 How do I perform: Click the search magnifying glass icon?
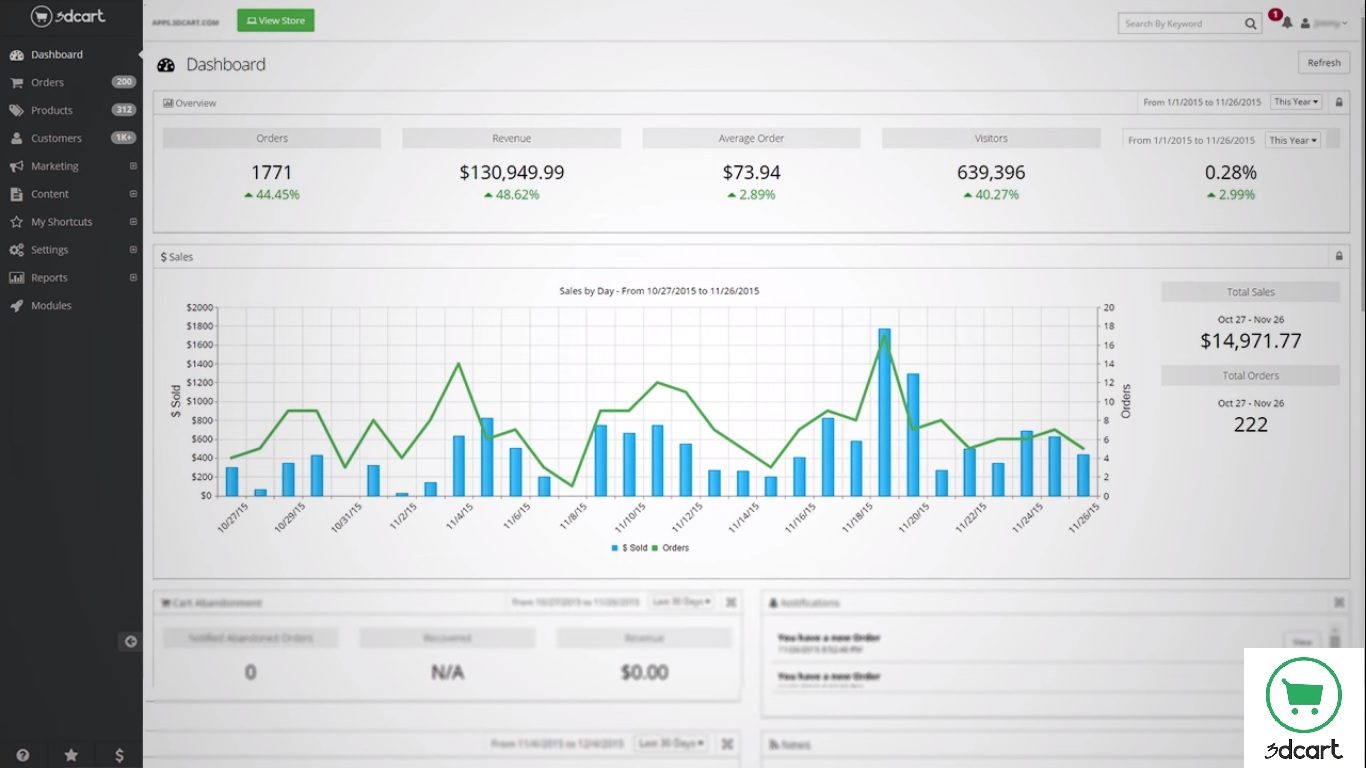[1250, 22]
